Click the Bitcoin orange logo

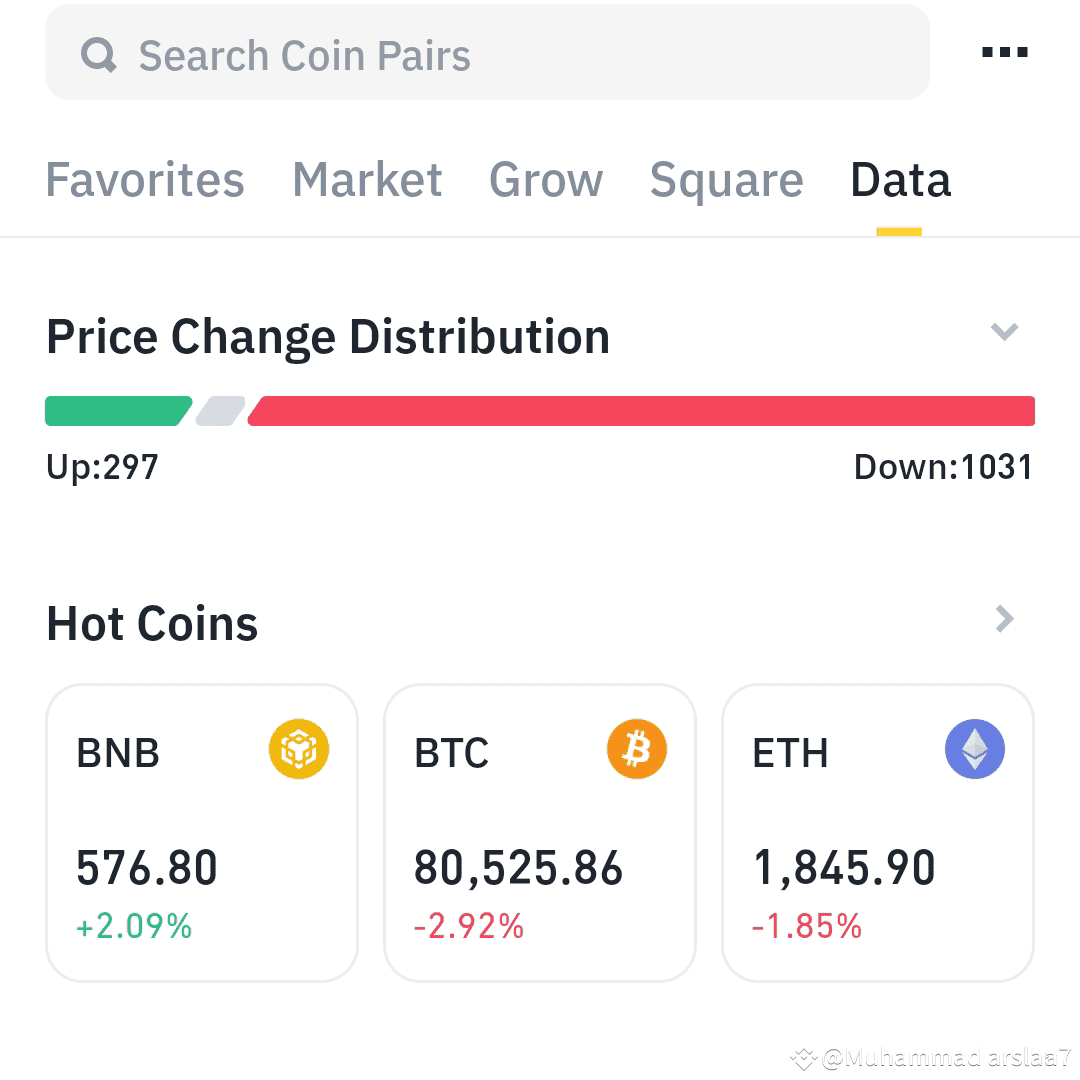point(636,749)
